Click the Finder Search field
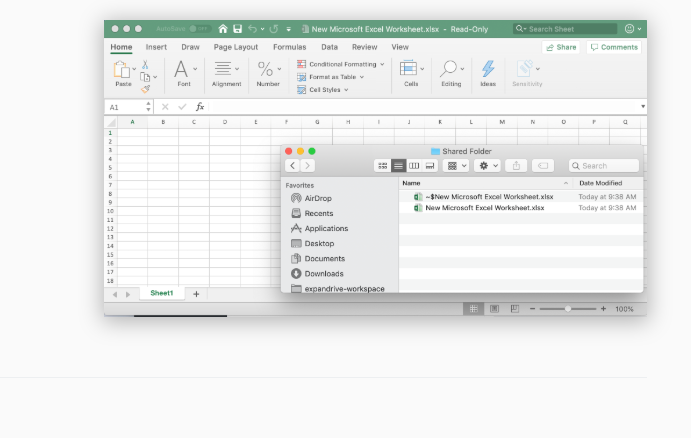The image size is (691, 438). pos(604,166)
